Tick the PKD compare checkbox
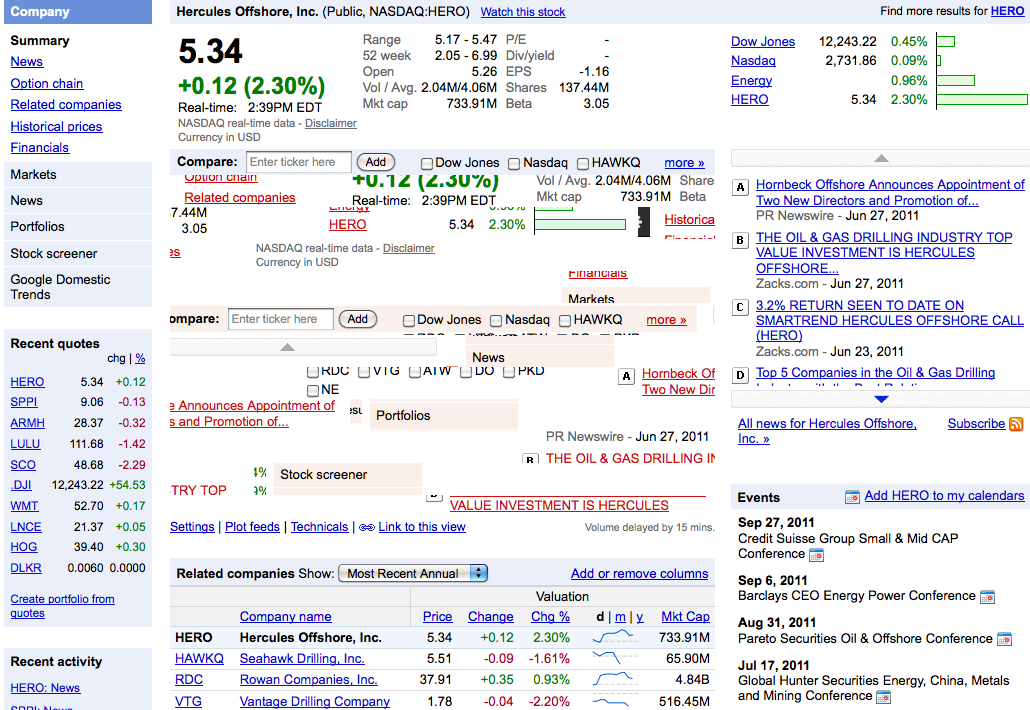Screen dimensions: 1030x710 508,372
